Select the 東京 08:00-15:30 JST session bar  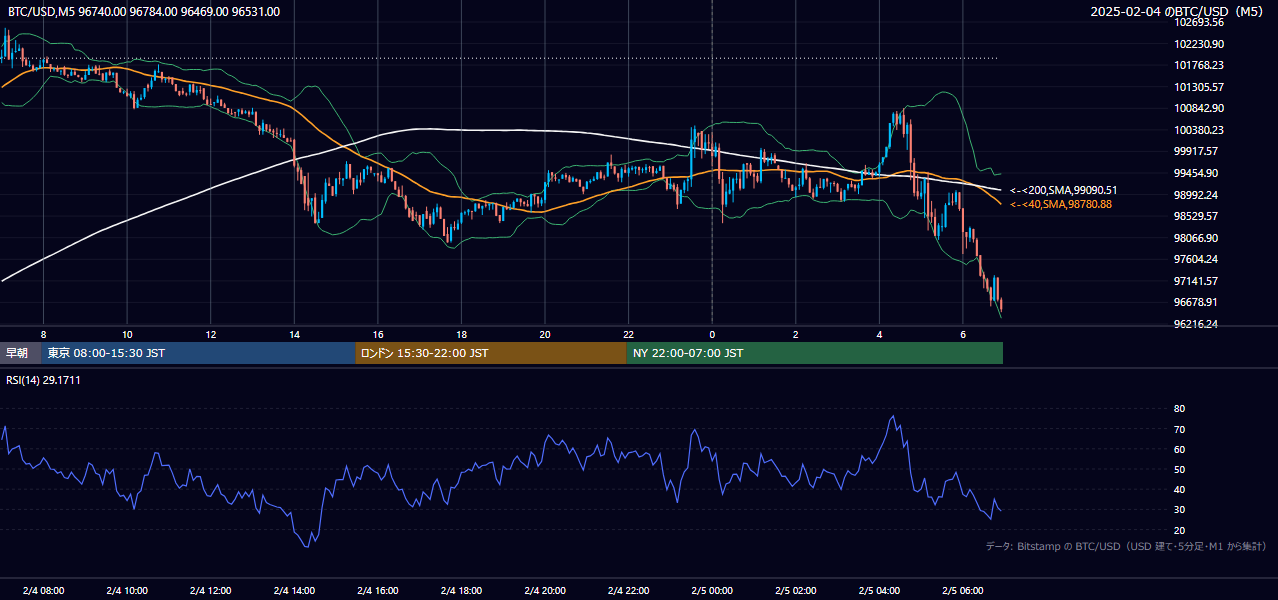[x=199, y=353]
